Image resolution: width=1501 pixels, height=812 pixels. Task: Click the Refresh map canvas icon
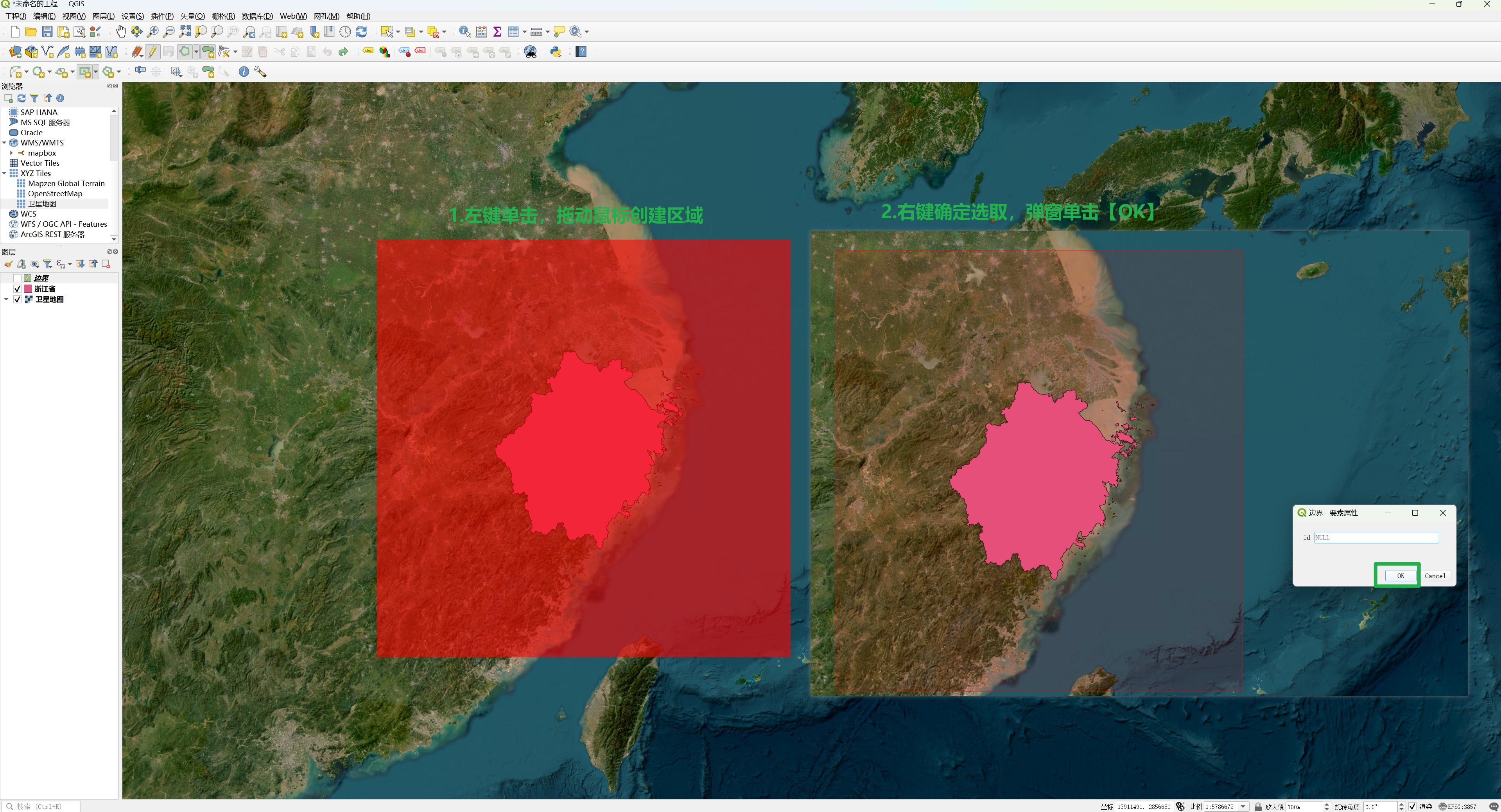[361, 31]
